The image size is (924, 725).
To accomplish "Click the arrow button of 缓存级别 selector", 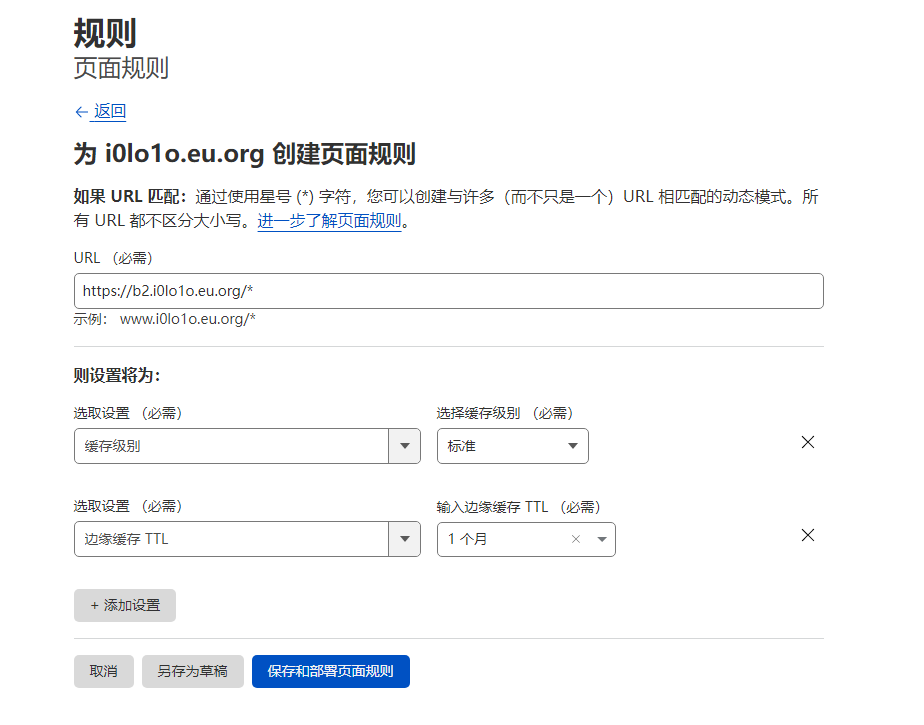I will (x=404, y=446).
